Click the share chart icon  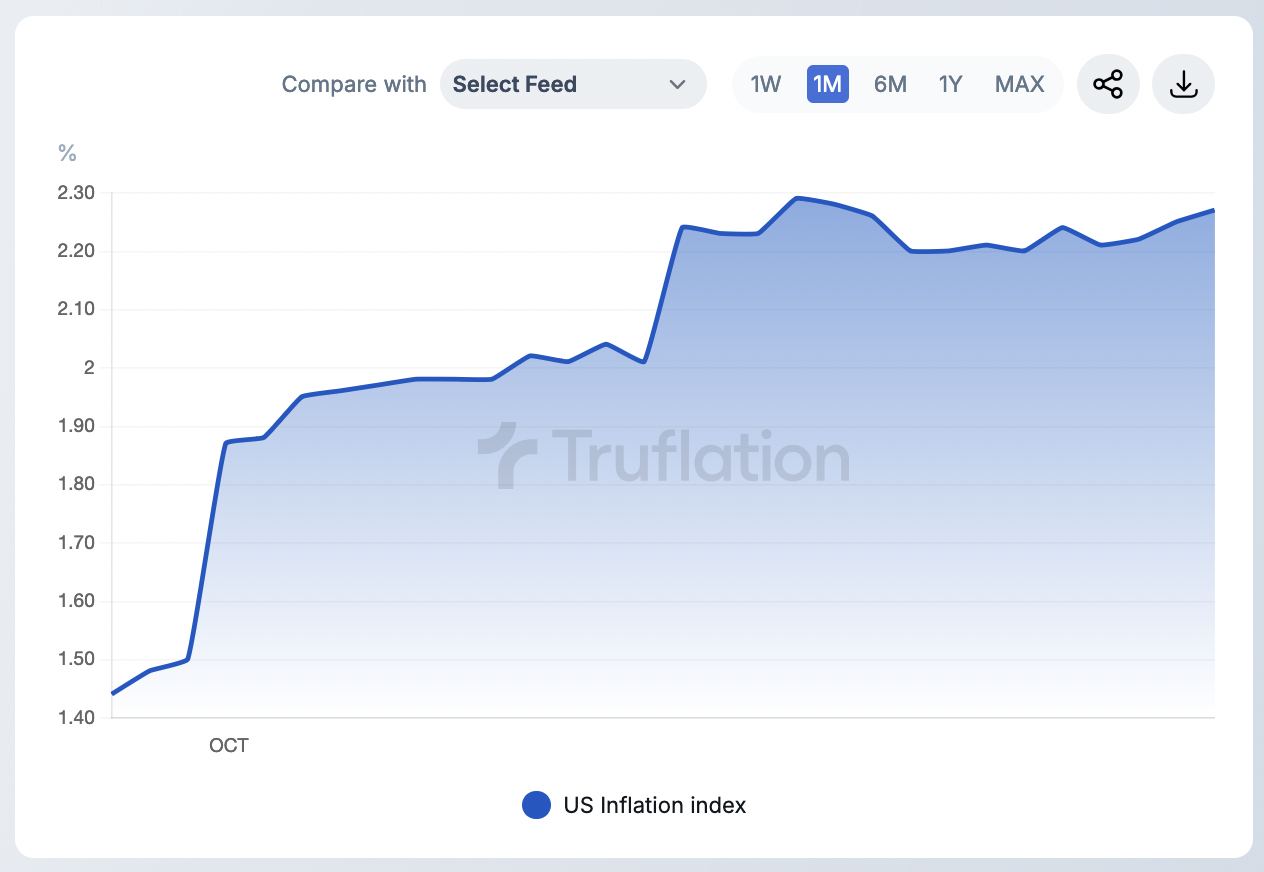[x=1108, y=84]
